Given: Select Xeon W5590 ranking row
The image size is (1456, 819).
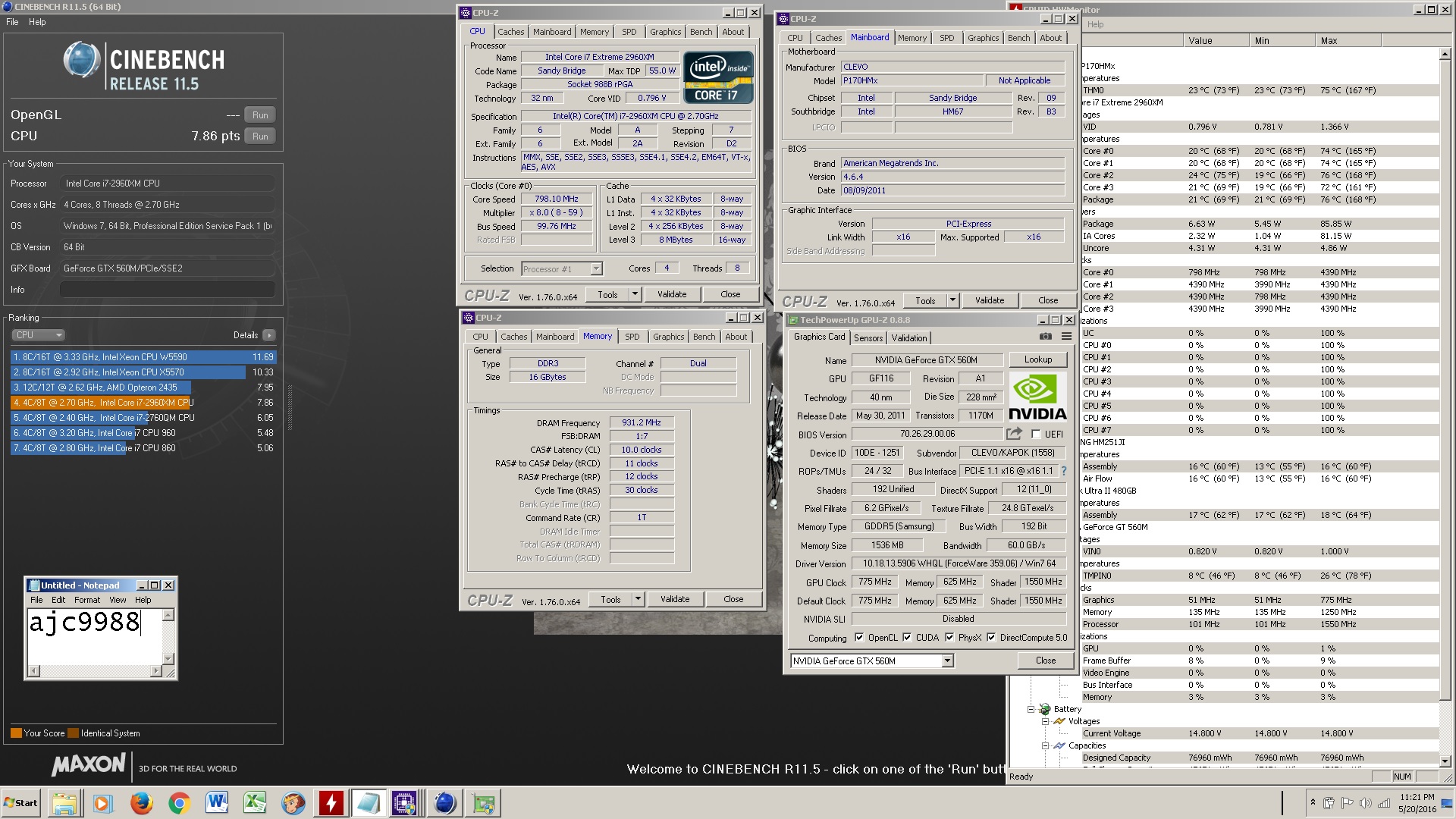Looking at the screenshot, I should click(143, 357).
